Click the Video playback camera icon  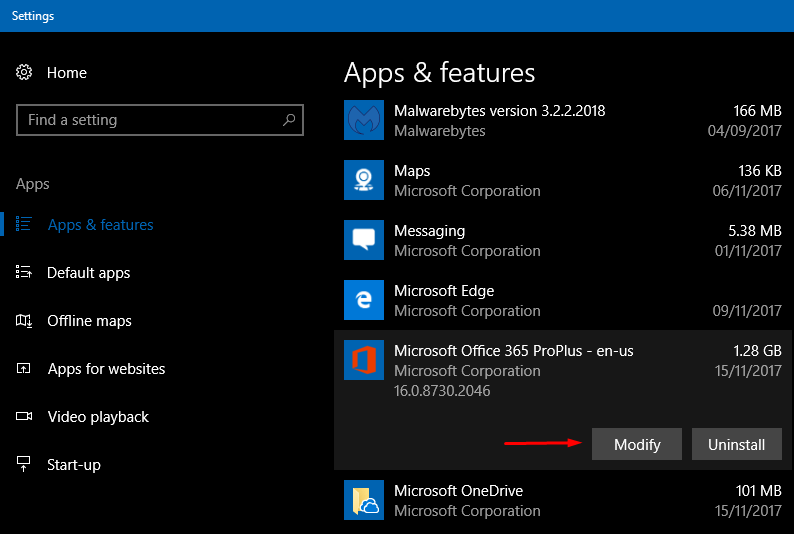pos(24,416)
